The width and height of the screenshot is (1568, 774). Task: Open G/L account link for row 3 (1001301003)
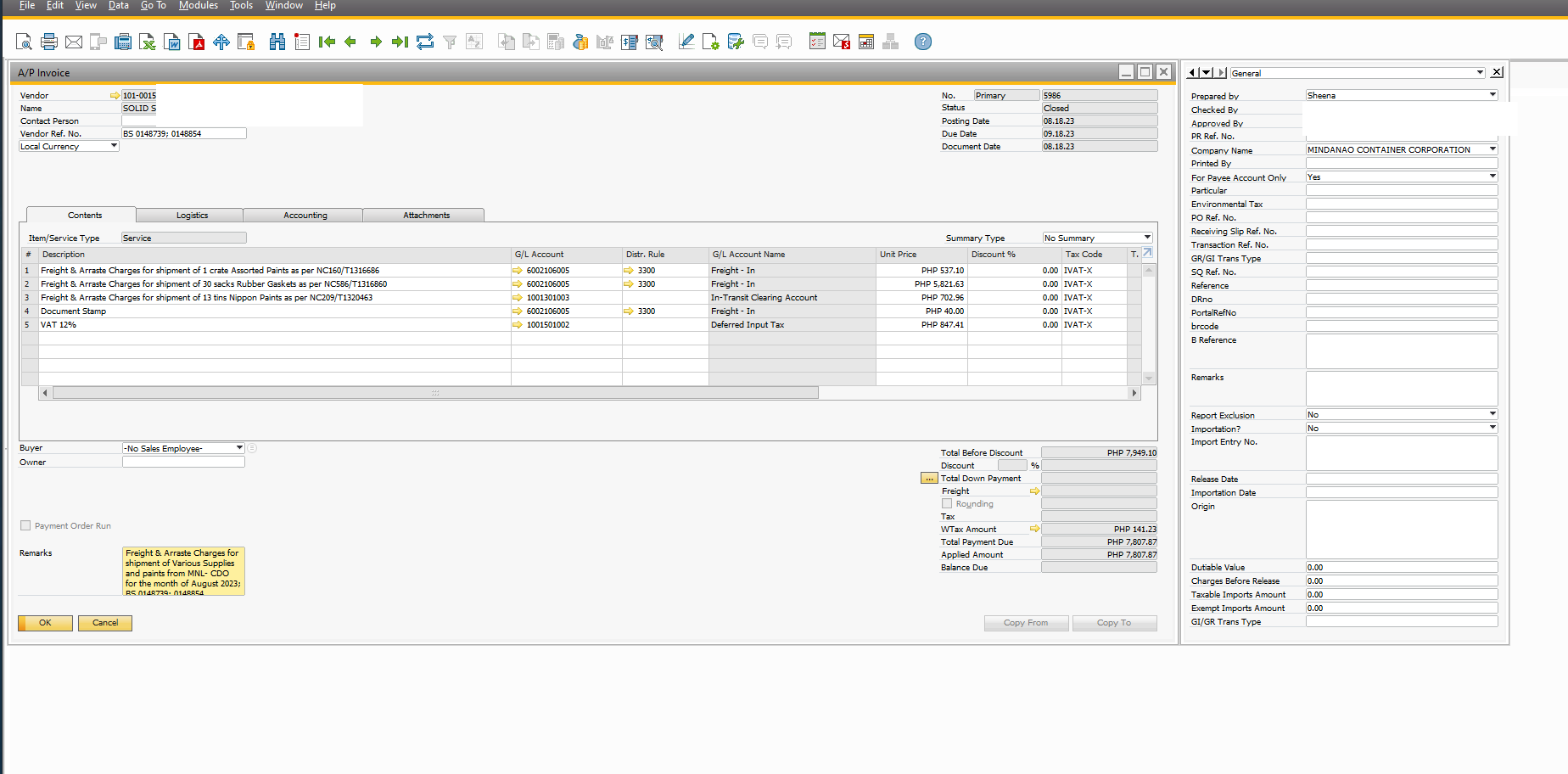518,298
